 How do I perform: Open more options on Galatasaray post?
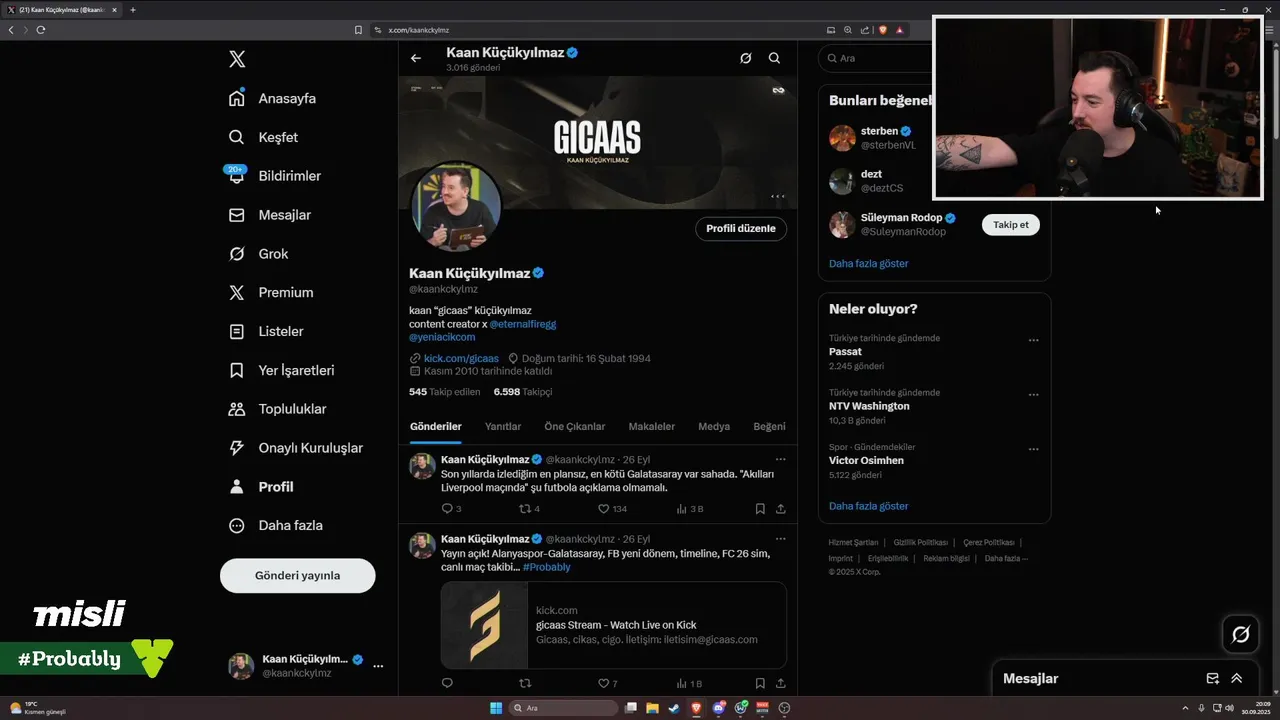[780, 459]
